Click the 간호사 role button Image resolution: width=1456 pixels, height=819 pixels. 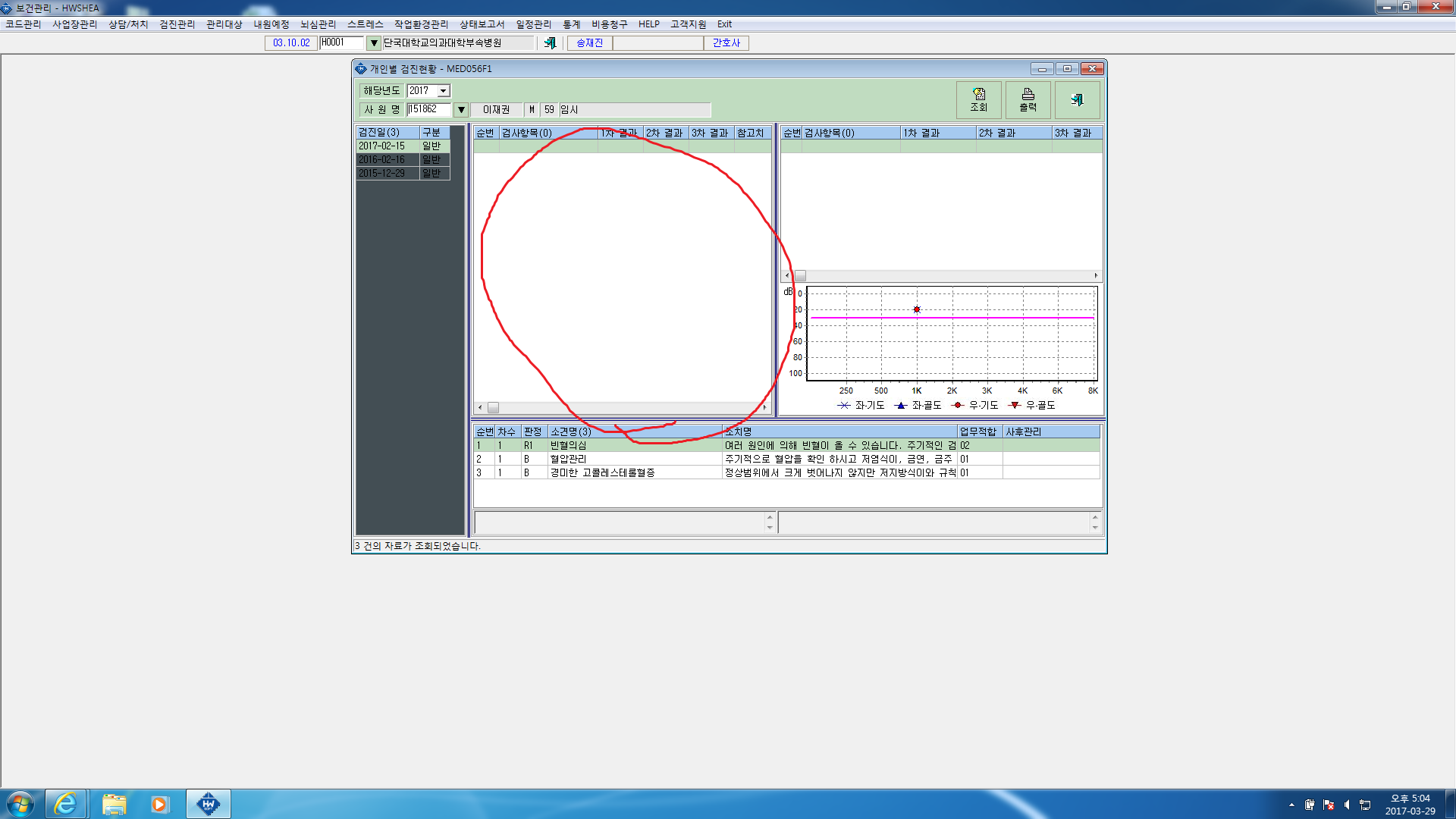click(x=726, y=43)
